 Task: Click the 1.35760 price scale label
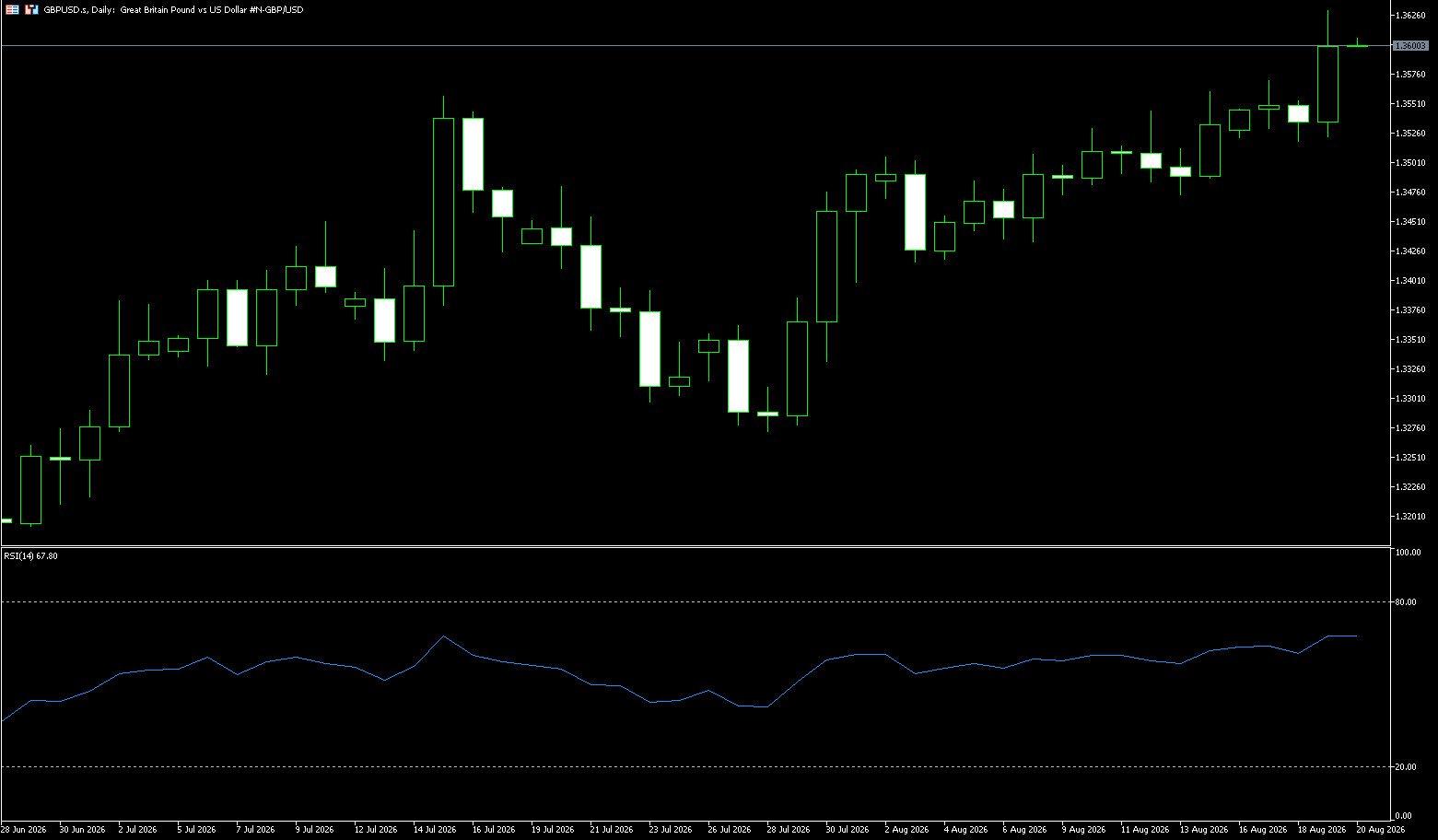(x=1410, y=75)
